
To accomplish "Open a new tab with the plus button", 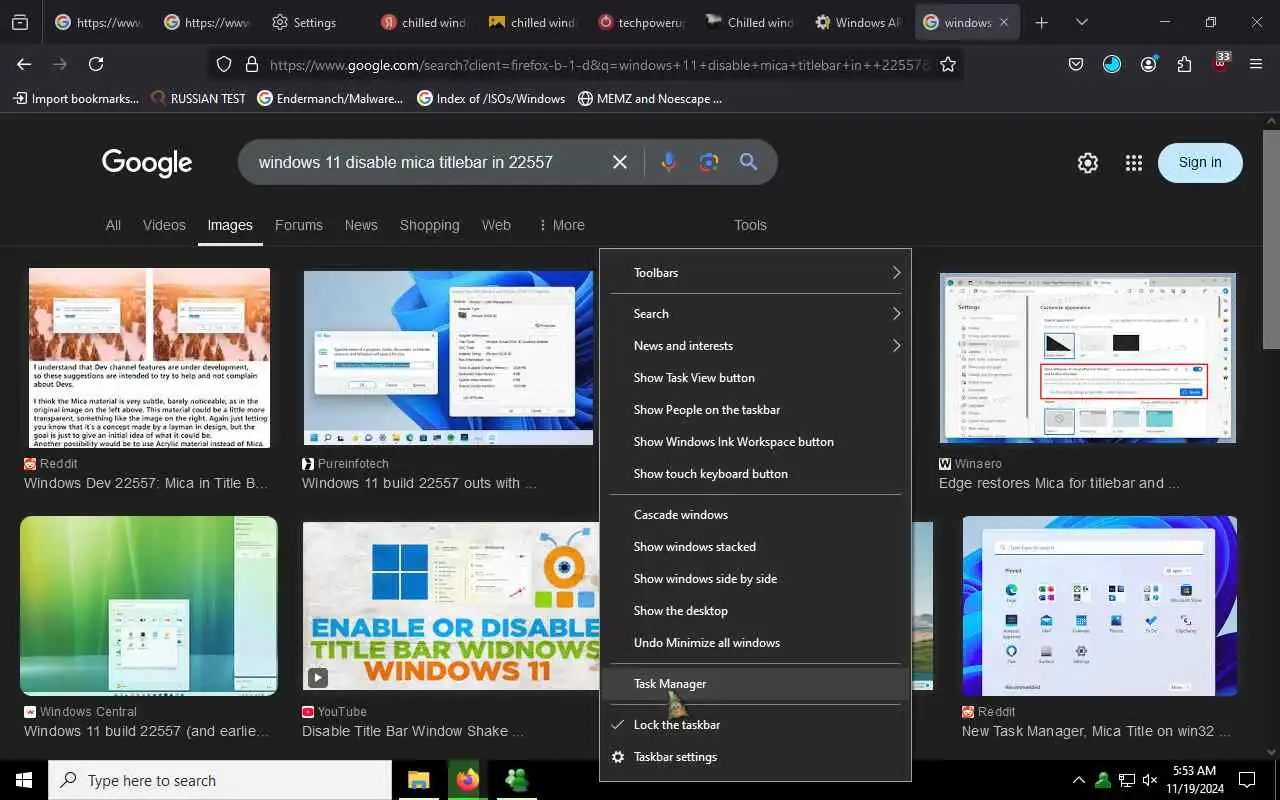I will 1041,22.
